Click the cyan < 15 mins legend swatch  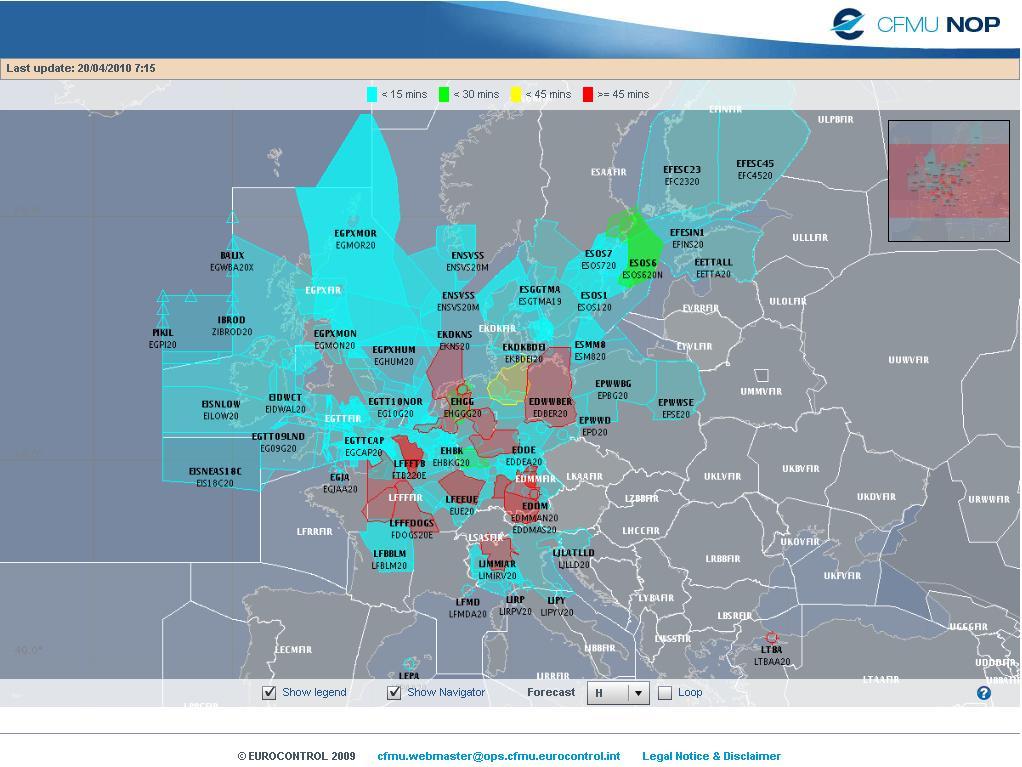(x=372, y=94)
